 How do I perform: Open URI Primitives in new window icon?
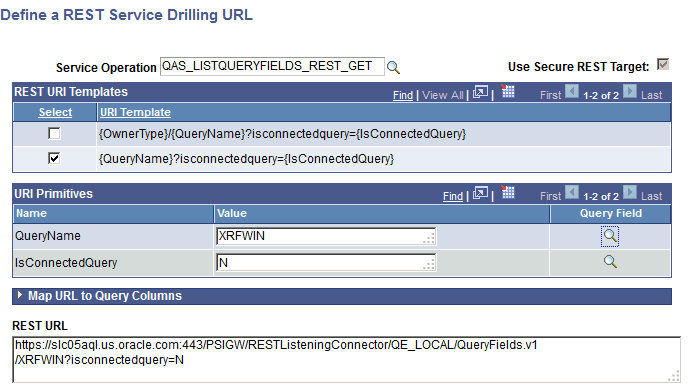click(x=480, y=194)
